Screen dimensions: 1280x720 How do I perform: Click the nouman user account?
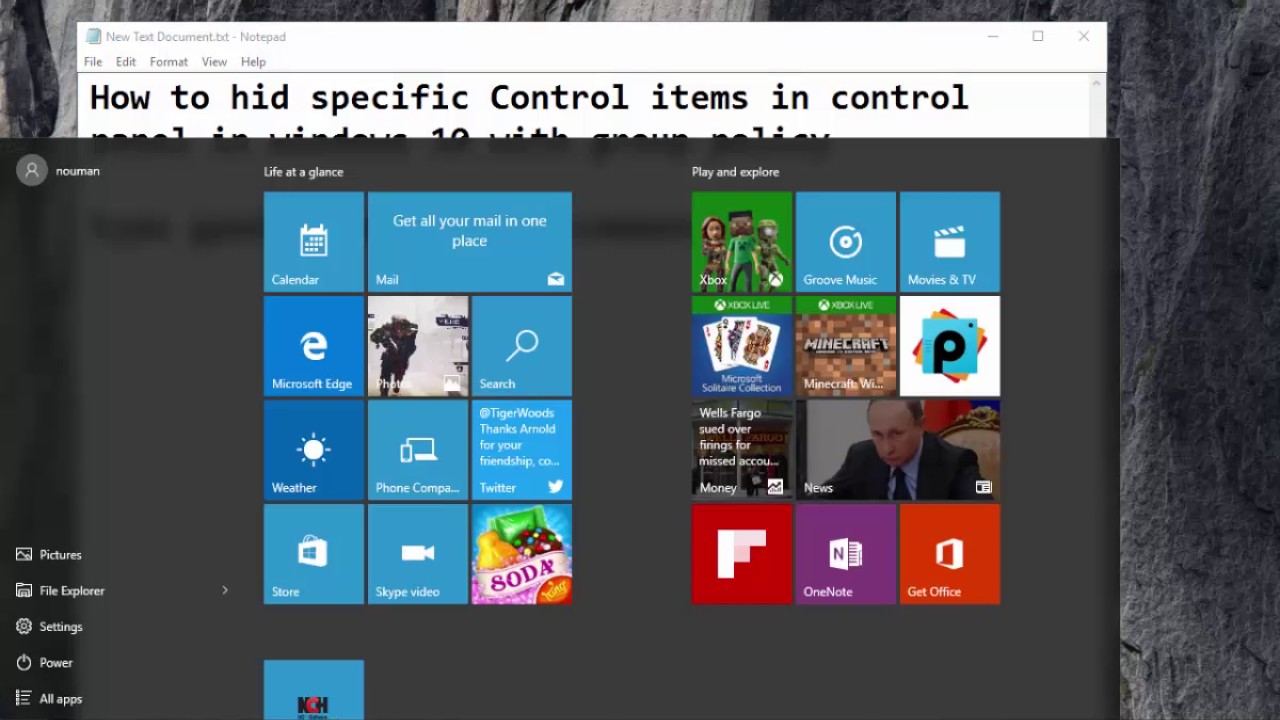pyautogui.click(x=58, y=171)
